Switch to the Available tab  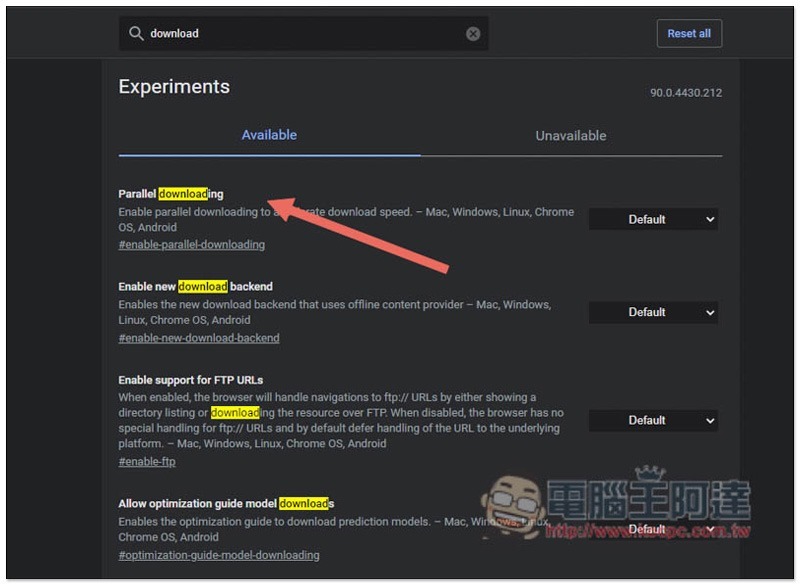tap(269, 135)
